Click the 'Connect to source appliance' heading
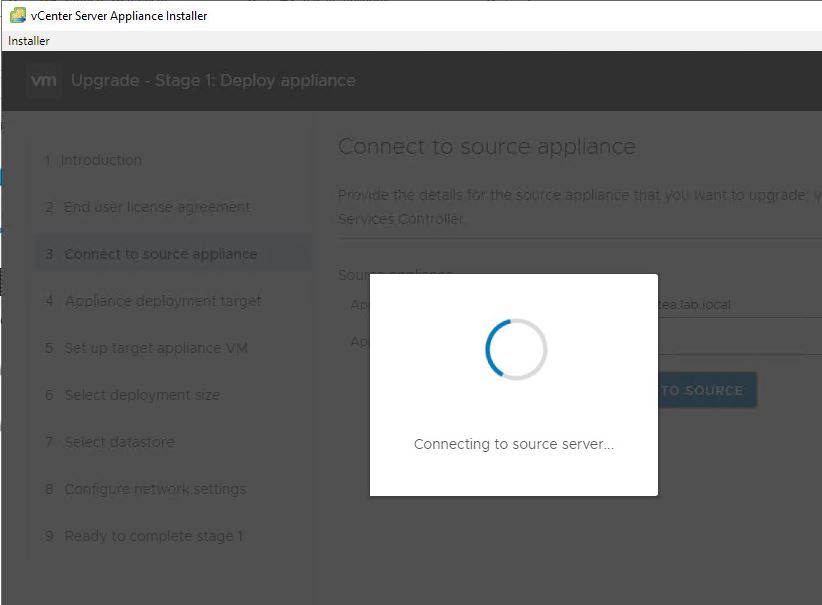The height and width of the screenshot is (605, 822). [x=486, y=146]
